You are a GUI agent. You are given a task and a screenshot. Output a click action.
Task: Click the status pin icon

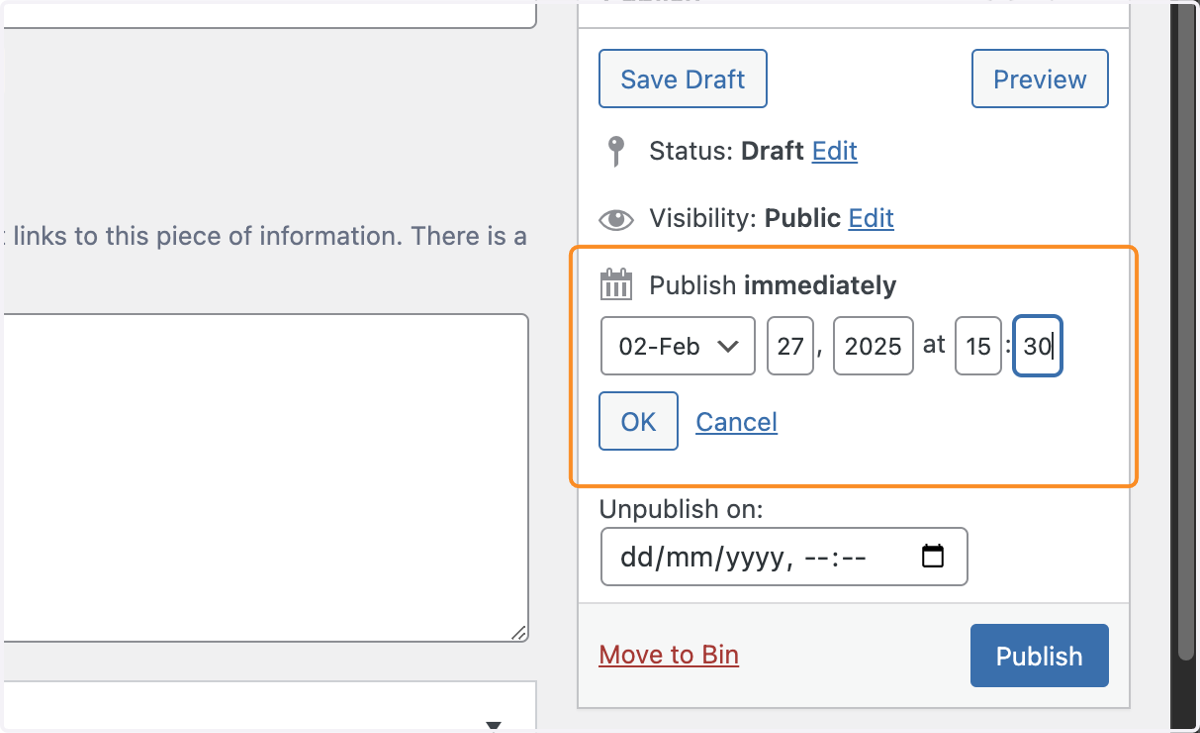(616, 152)
